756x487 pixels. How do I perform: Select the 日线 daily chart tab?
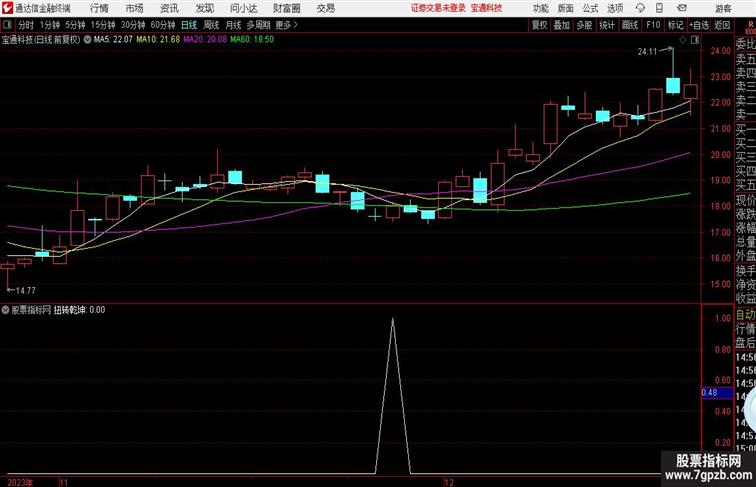tap(189, 25)
